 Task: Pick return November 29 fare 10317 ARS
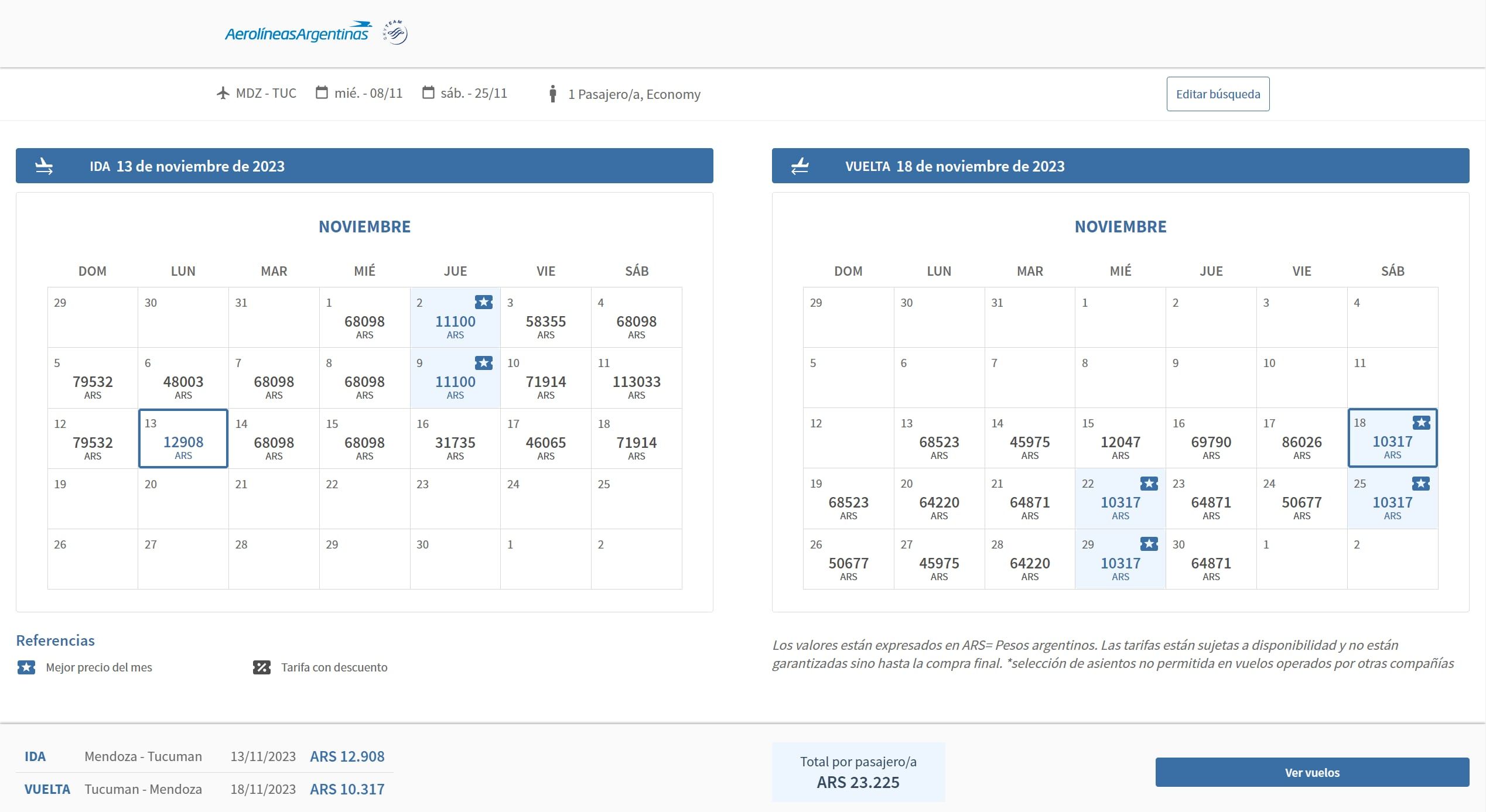coord(1120,563)
